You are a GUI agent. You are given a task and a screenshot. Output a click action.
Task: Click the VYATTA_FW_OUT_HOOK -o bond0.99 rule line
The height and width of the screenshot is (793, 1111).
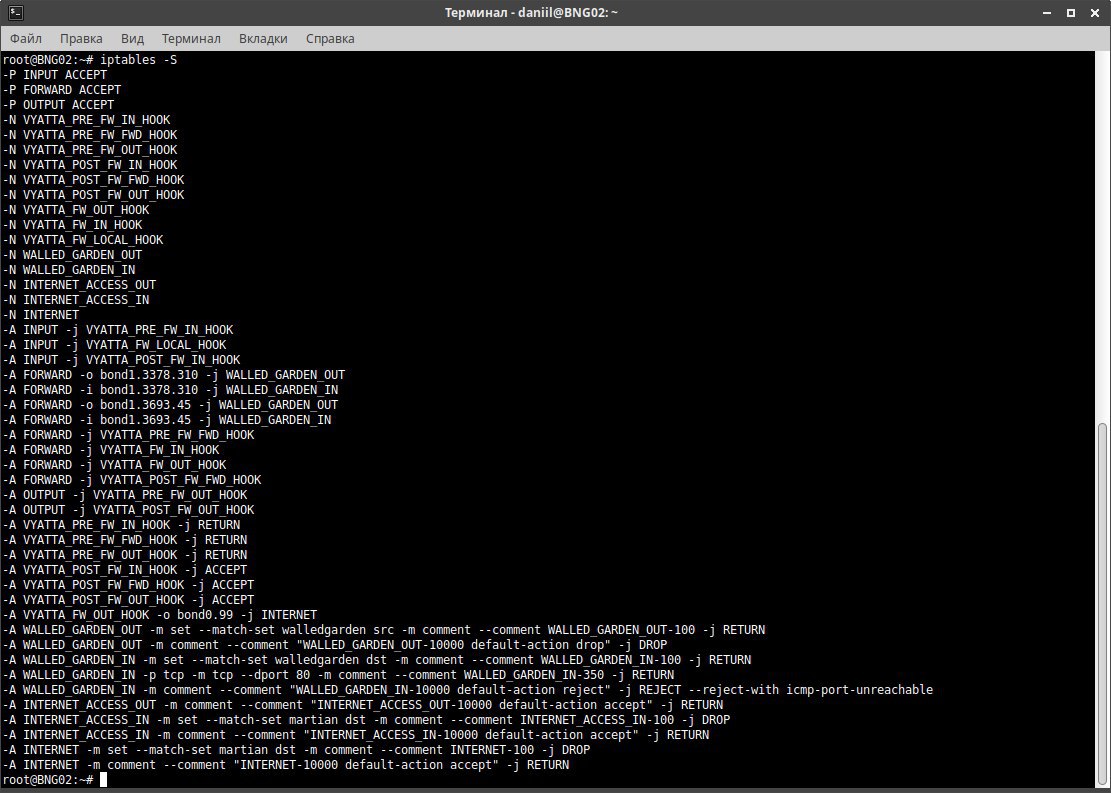159,615
